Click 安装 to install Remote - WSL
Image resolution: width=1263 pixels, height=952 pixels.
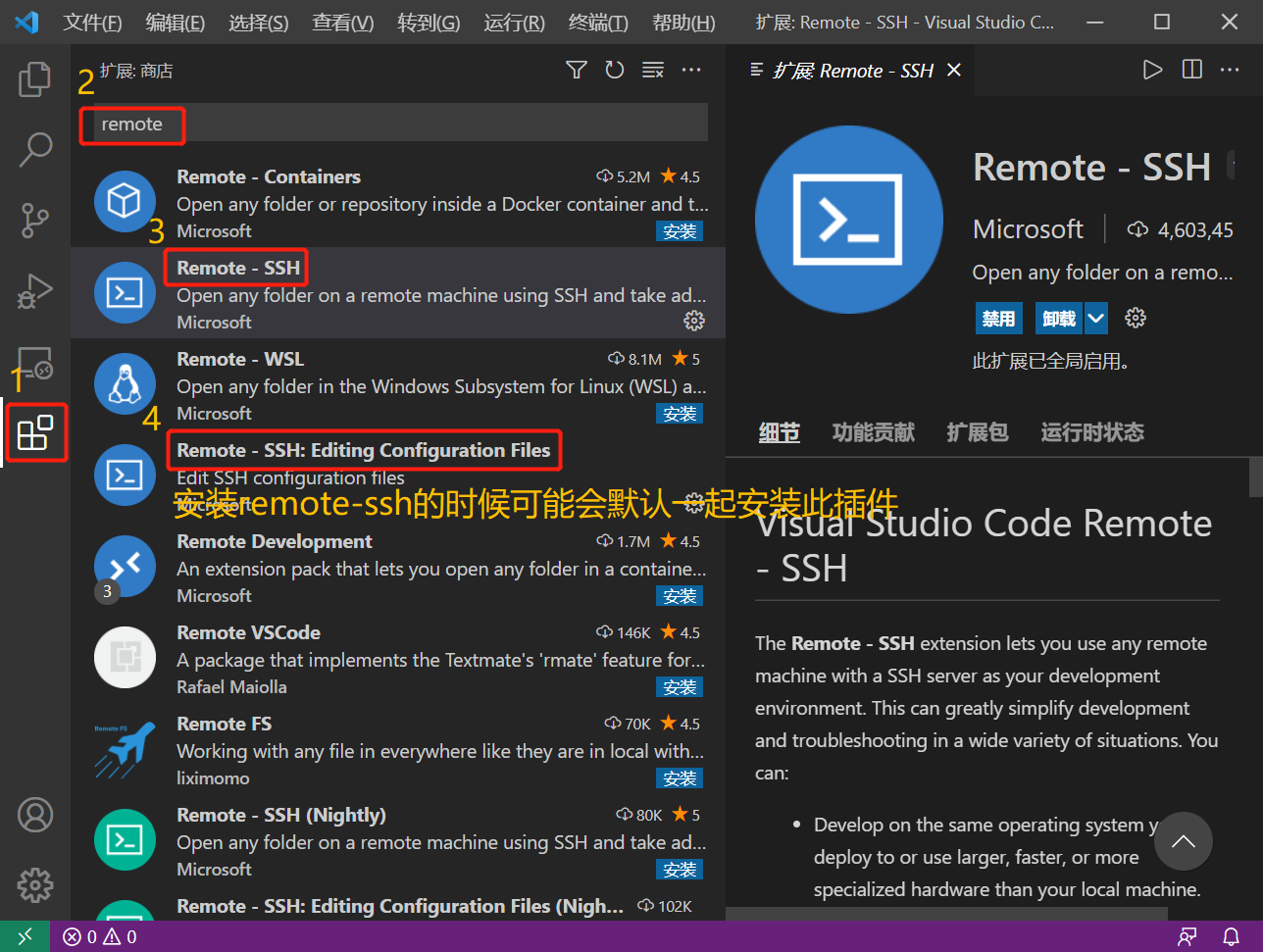[x=680, y=413]
